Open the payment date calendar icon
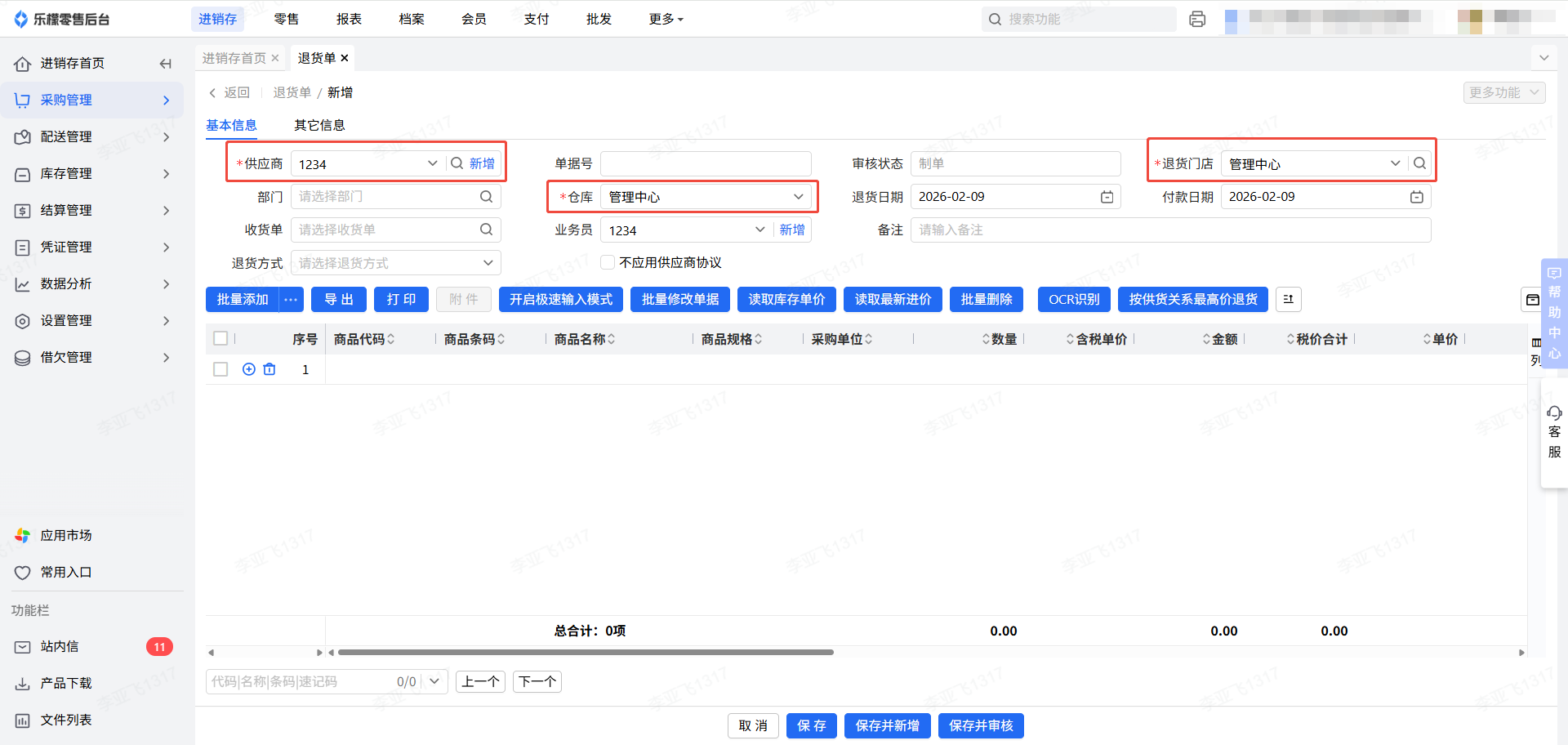 [1416, 197]
